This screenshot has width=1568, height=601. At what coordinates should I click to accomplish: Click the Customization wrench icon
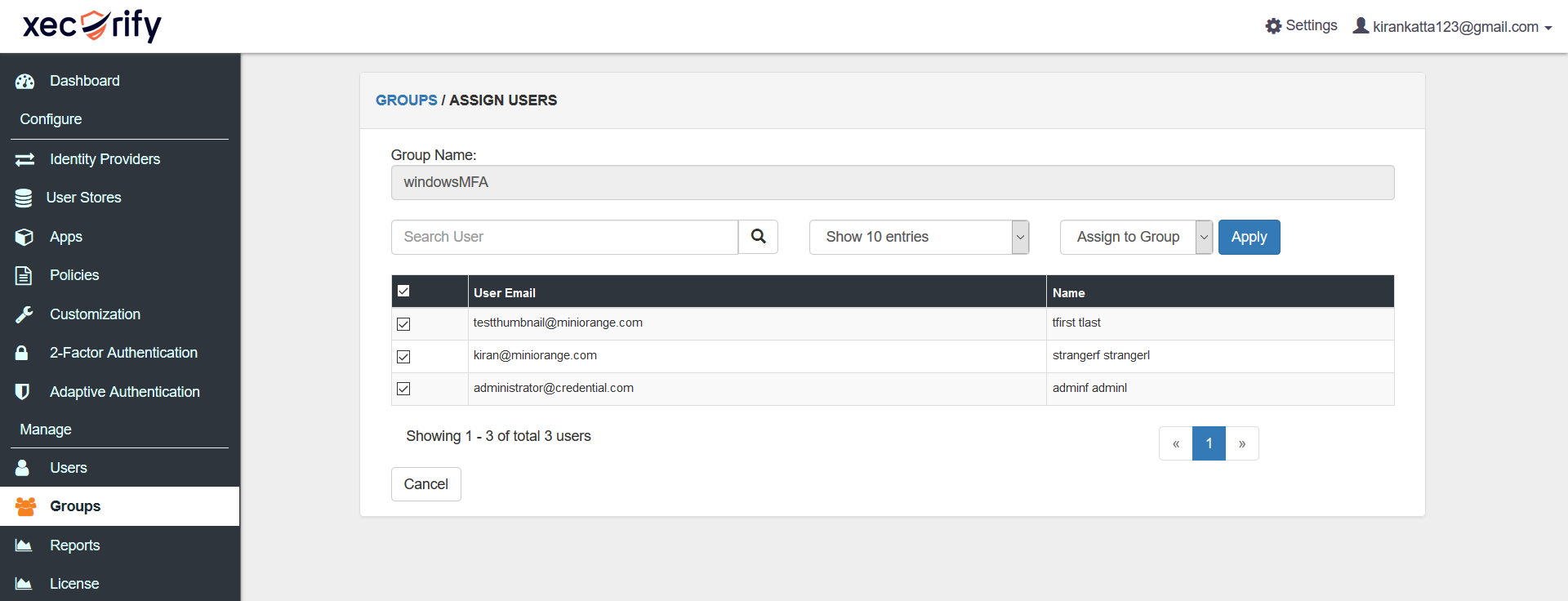(x=24, y=314)
